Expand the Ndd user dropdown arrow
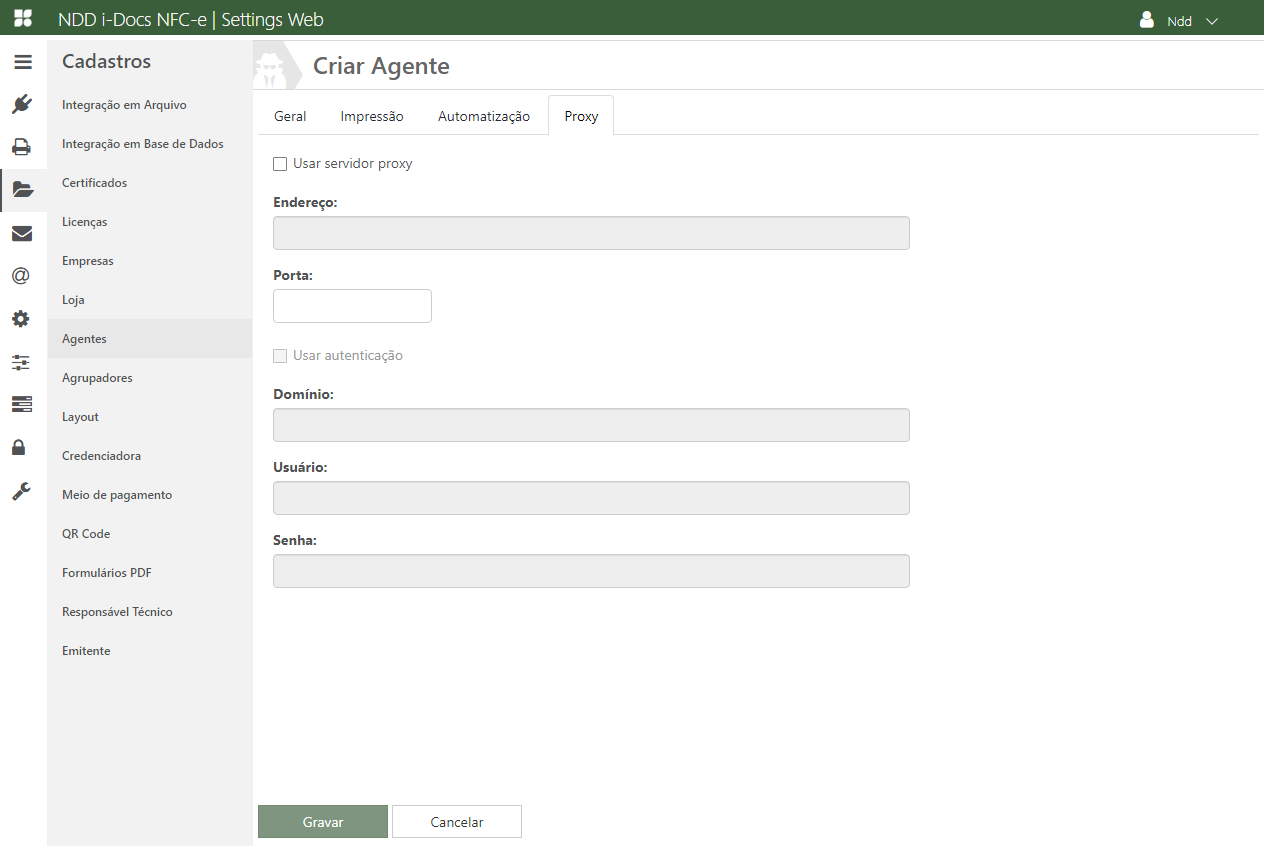Viewport: 1264px width, 846px height. click(1212, 21)
